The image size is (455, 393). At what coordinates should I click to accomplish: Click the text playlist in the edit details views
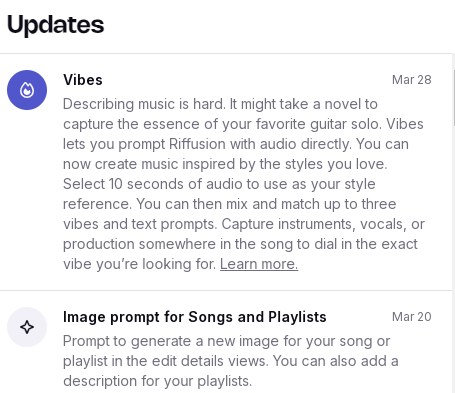[x=166, y=361]
